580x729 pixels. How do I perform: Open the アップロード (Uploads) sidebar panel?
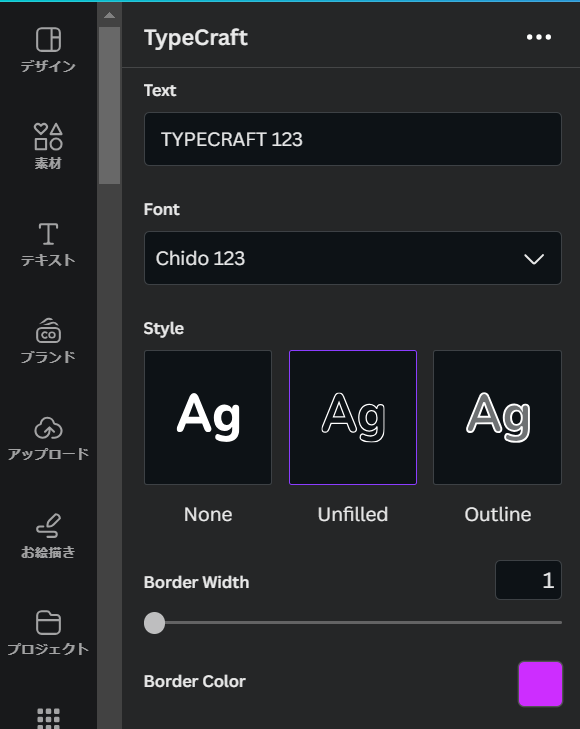[x=48, y=438]
